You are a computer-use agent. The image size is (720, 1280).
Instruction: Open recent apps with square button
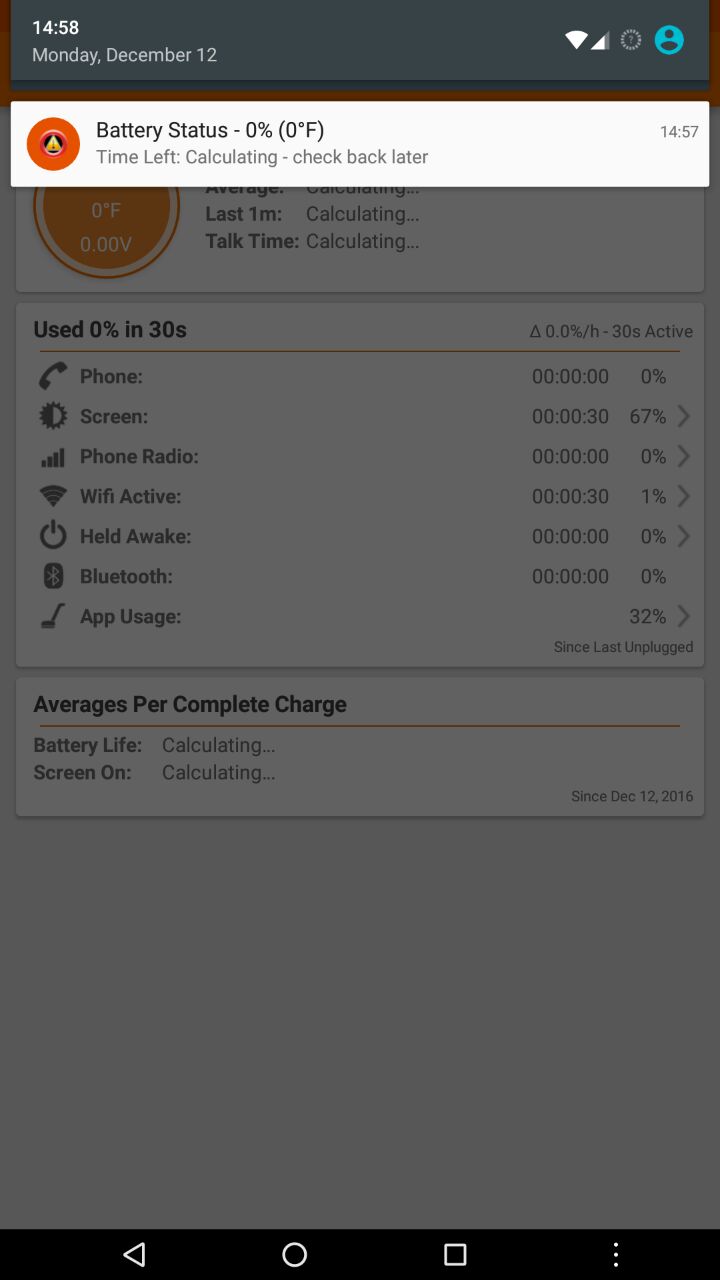[455, 1254]
